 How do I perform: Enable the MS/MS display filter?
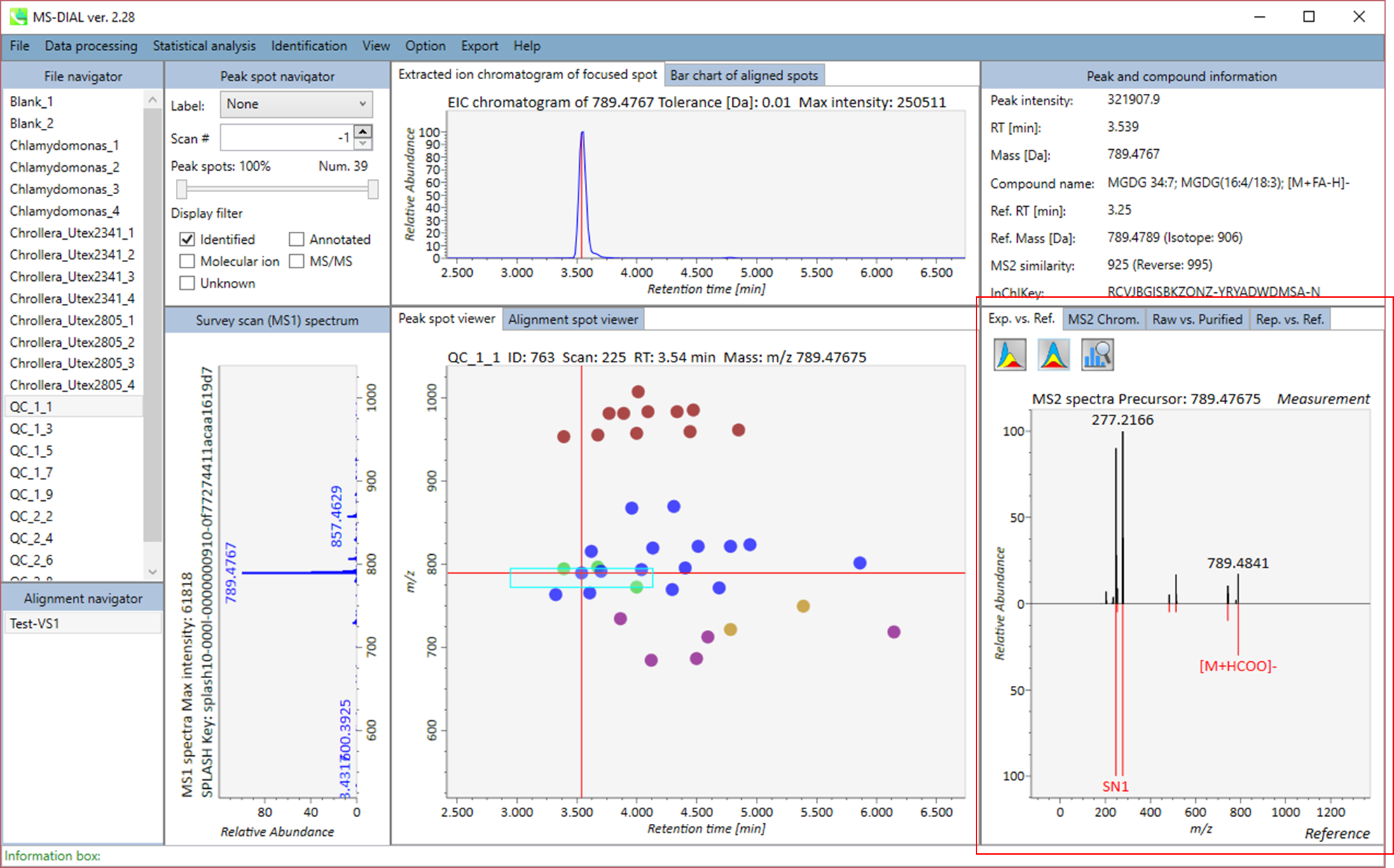(296, 261)
